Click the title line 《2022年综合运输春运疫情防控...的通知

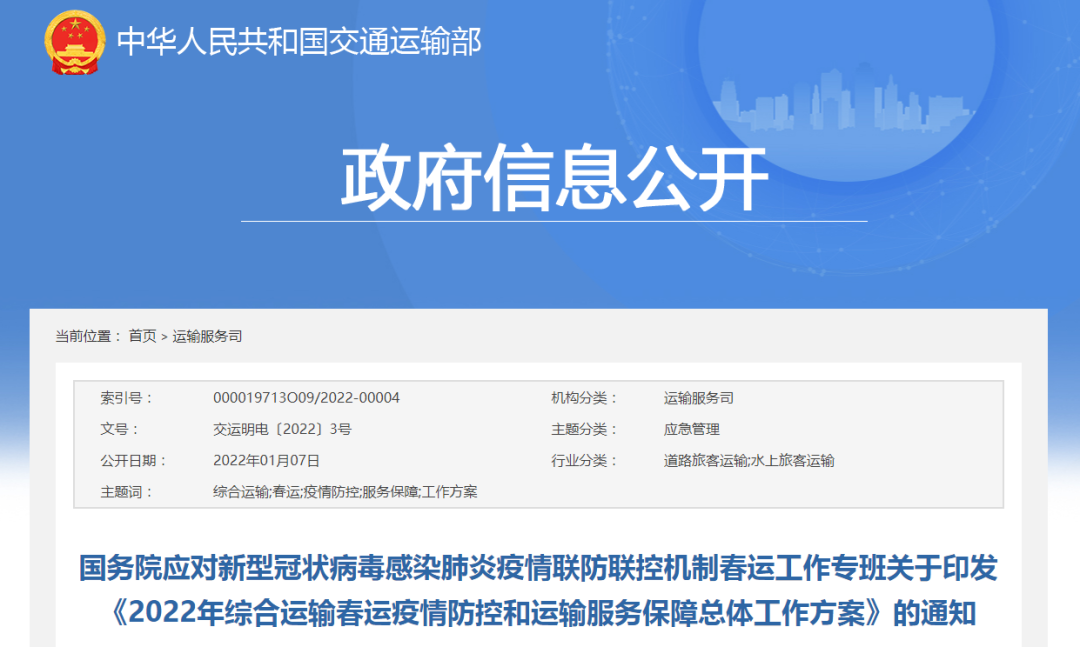[x=542, y=613]
